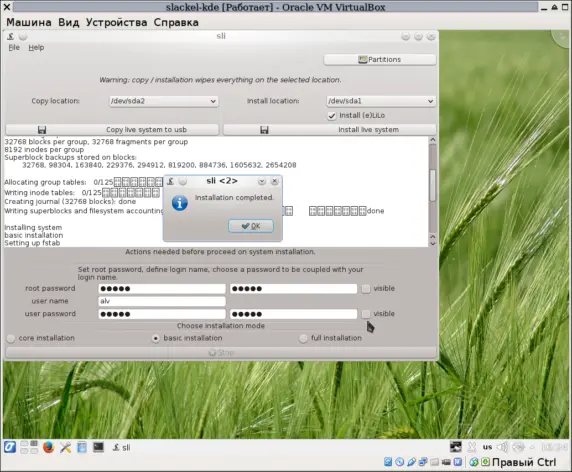The image size is (572, 472).
Task: Click the sli <2> dialog window menu icon
Action: (x=170, y=181)
